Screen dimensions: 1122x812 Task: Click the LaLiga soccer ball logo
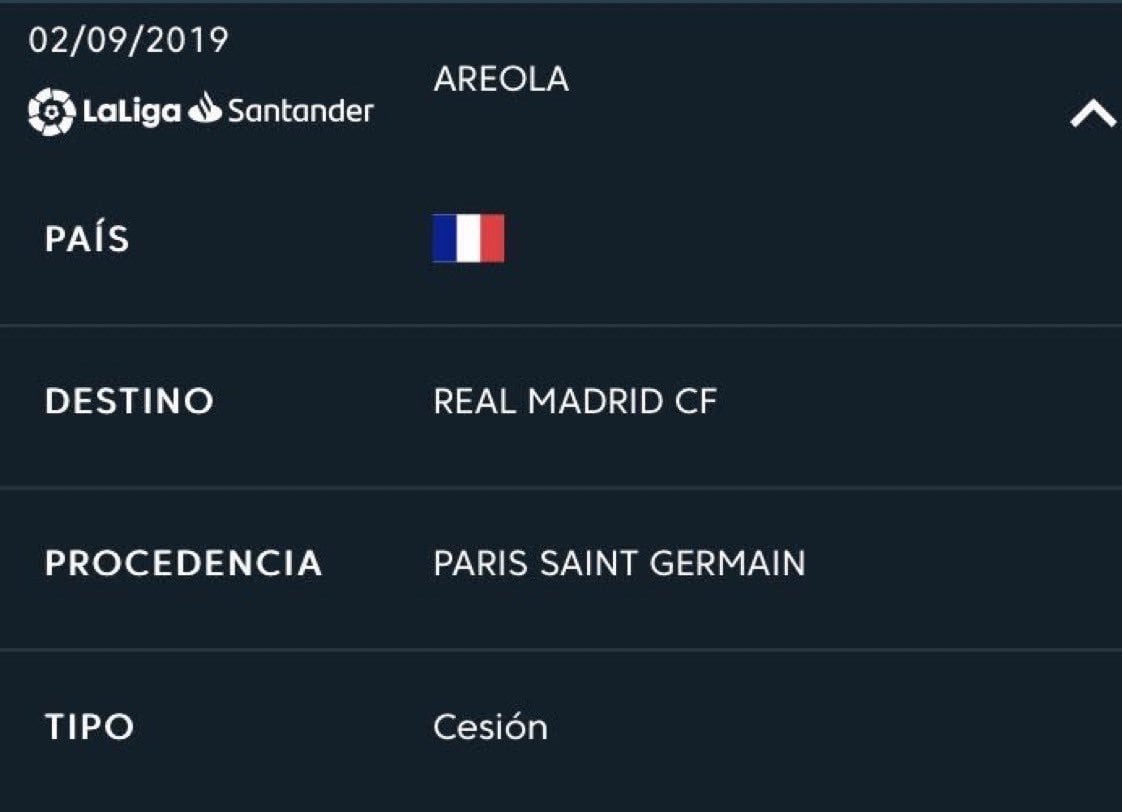click(x=51, y=111)
